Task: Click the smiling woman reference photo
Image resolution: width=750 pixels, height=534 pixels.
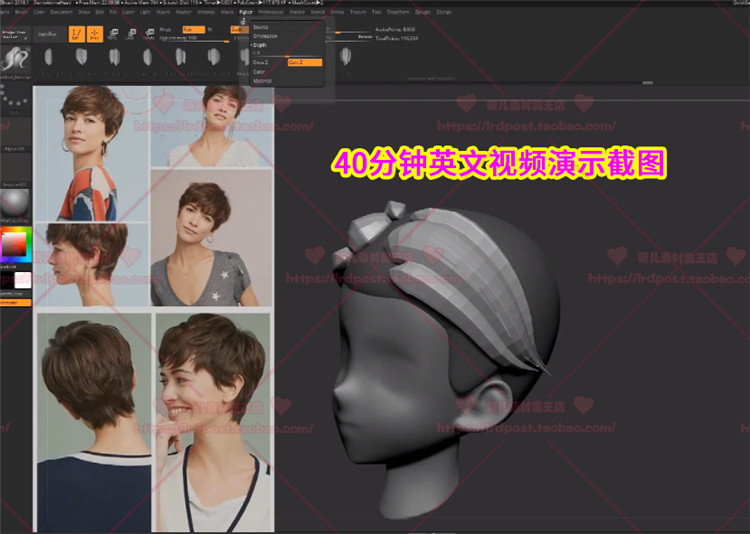Action: click(211, 421)
